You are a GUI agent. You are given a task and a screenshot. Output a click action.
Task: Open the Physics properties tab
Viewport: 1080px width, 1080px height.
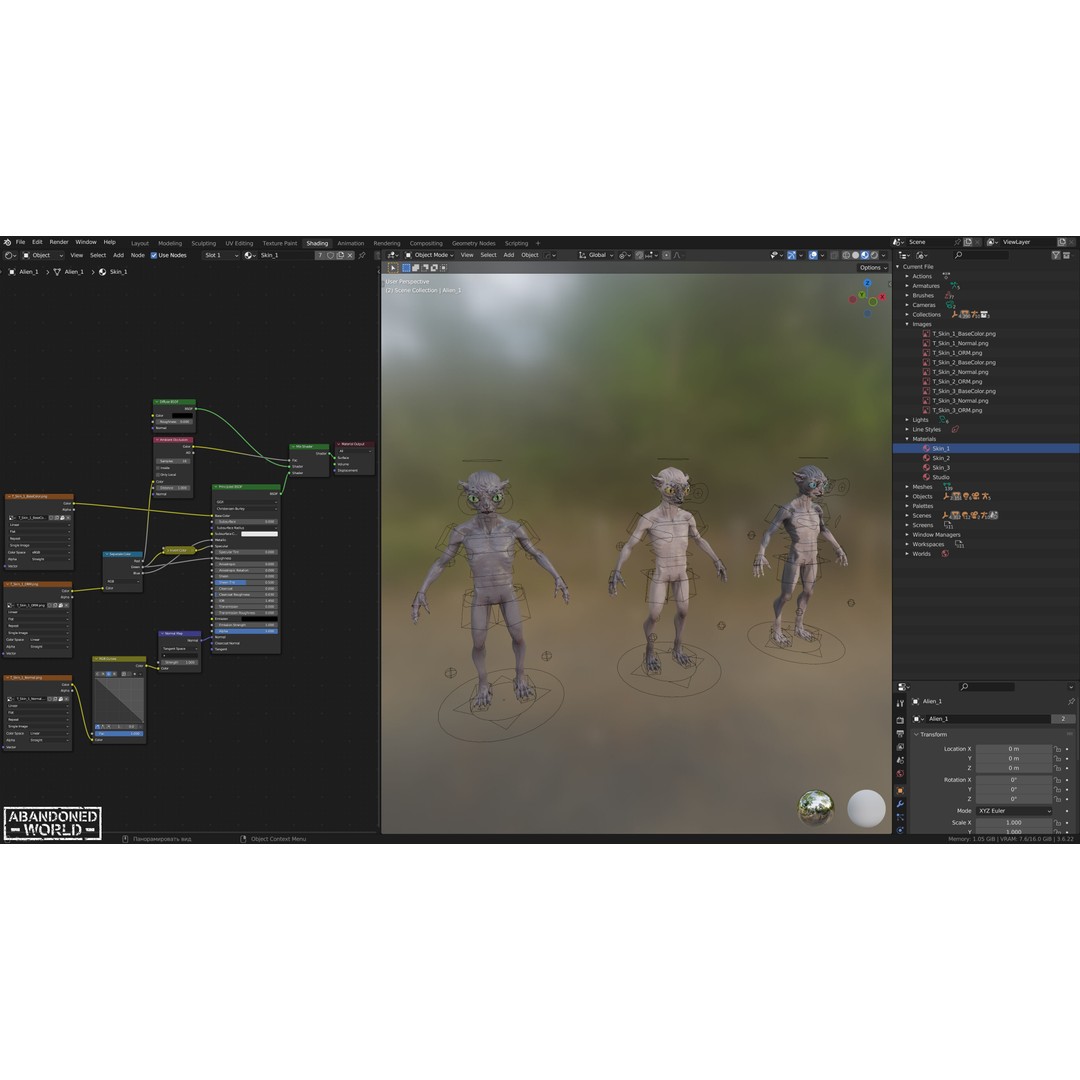(900, 830)
